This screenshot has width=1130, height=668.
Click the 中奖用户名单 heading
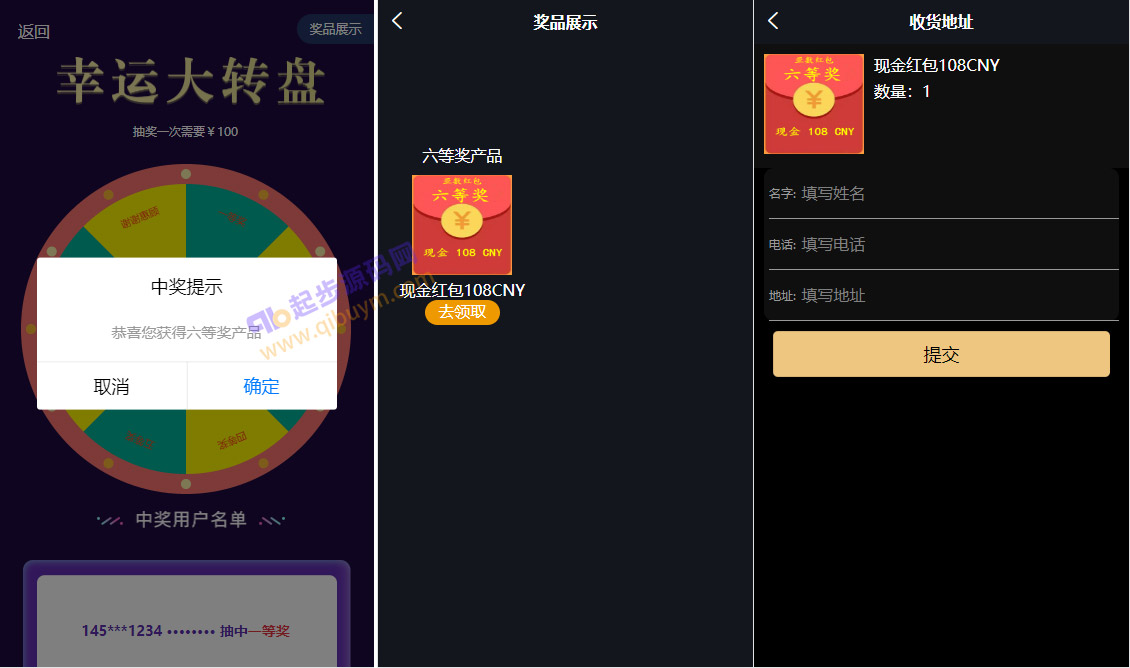pyautogui.click(x=191, y=520)
